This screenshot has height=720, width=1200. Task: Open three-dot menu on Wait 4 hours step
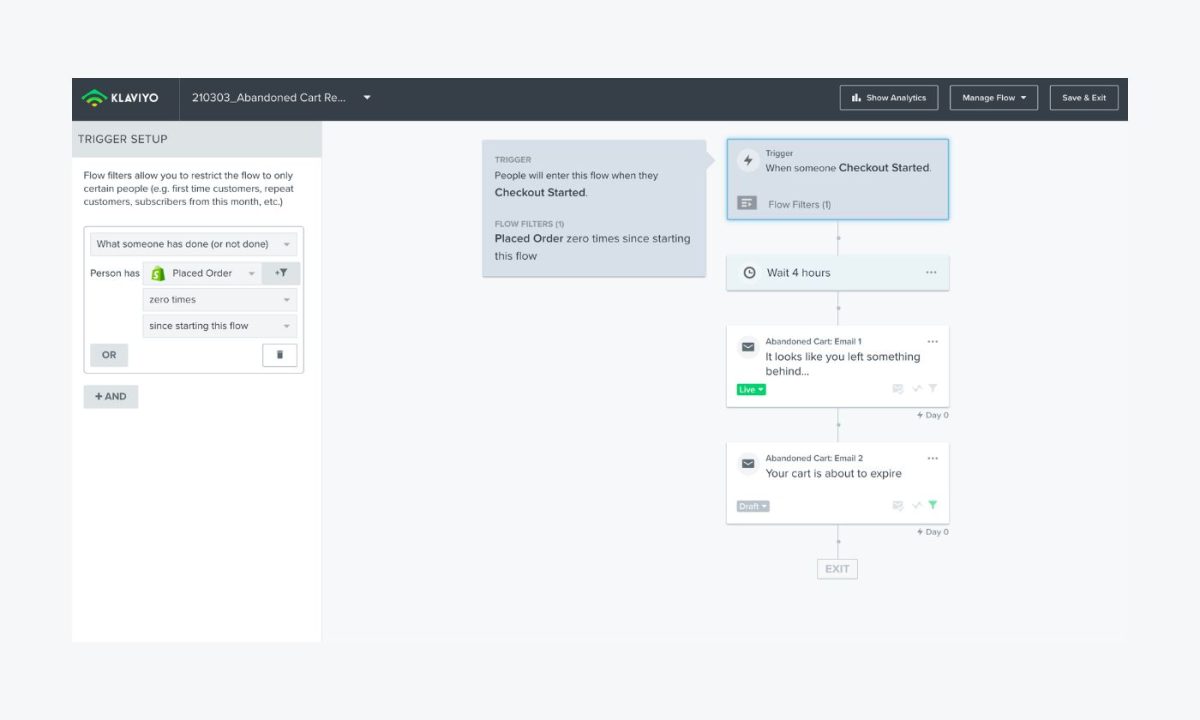point(931,272)
